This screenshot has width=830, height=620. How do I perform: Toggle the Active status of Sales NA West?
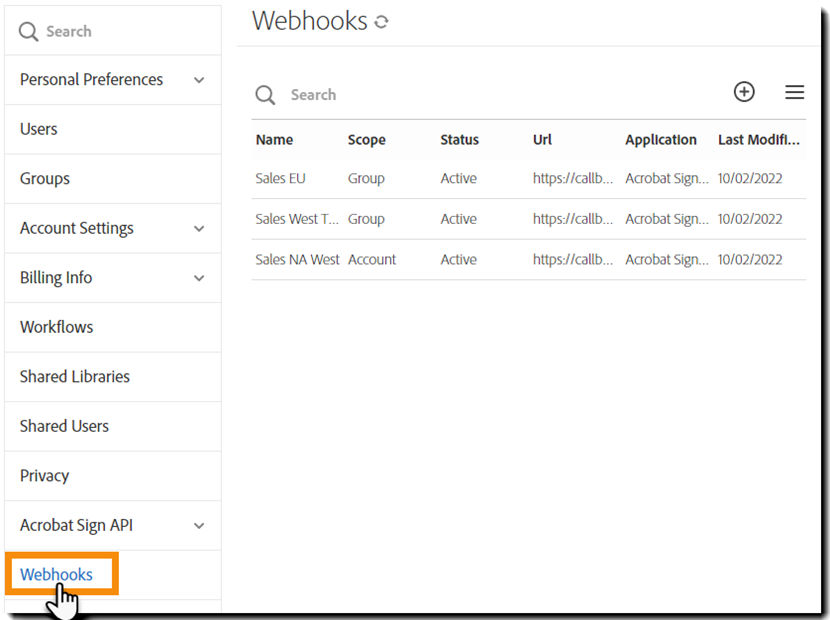coord(458,259)
